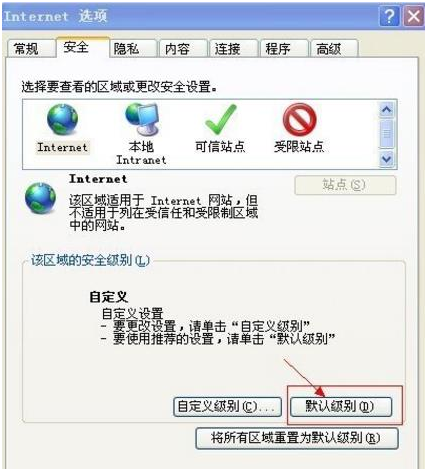Select the 本地 Intranet zone icon
The width and height of the screenshot is (427, 471).
[x=142, y=118]
